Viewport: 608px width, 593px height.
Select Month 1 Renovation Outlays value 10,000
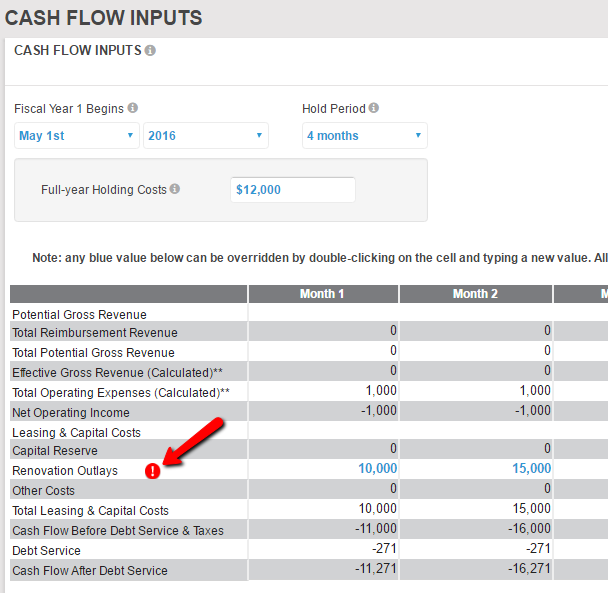pyautogui.click(x=377, y=469)
